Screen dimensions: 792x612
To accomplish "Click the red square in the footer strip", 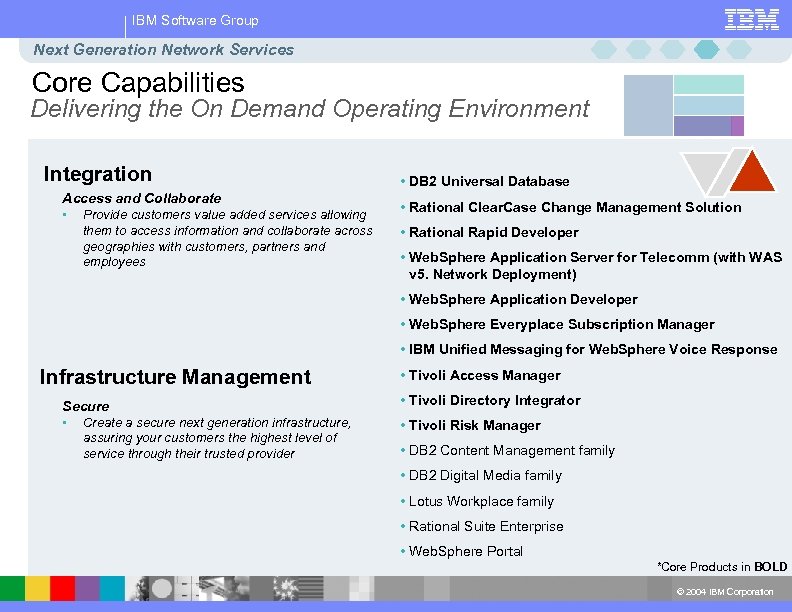I will click(x=62, y=588).
